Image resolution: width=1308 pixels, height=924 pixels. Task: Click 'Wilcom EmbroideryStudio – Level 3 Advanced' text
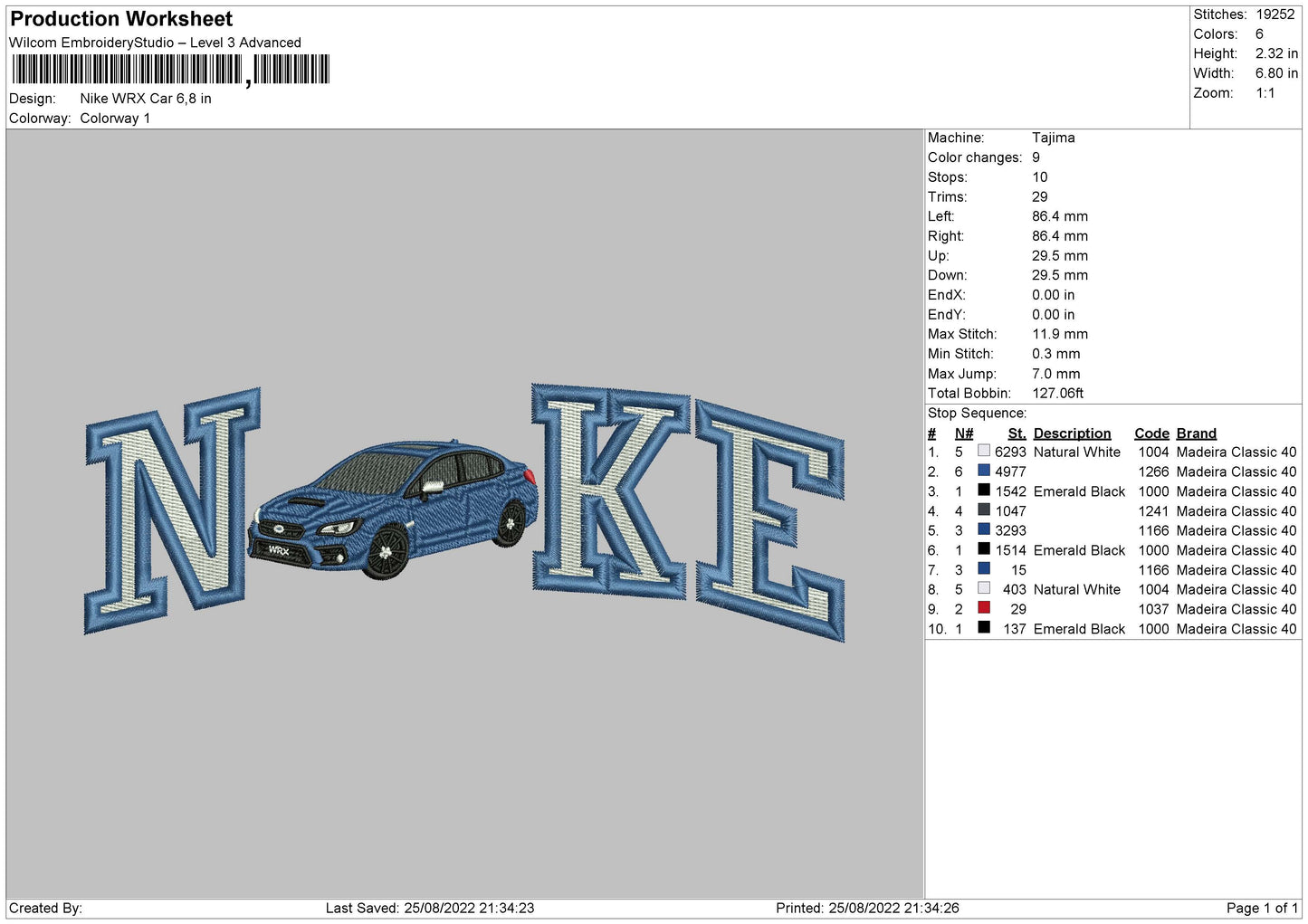click(155, 43)
